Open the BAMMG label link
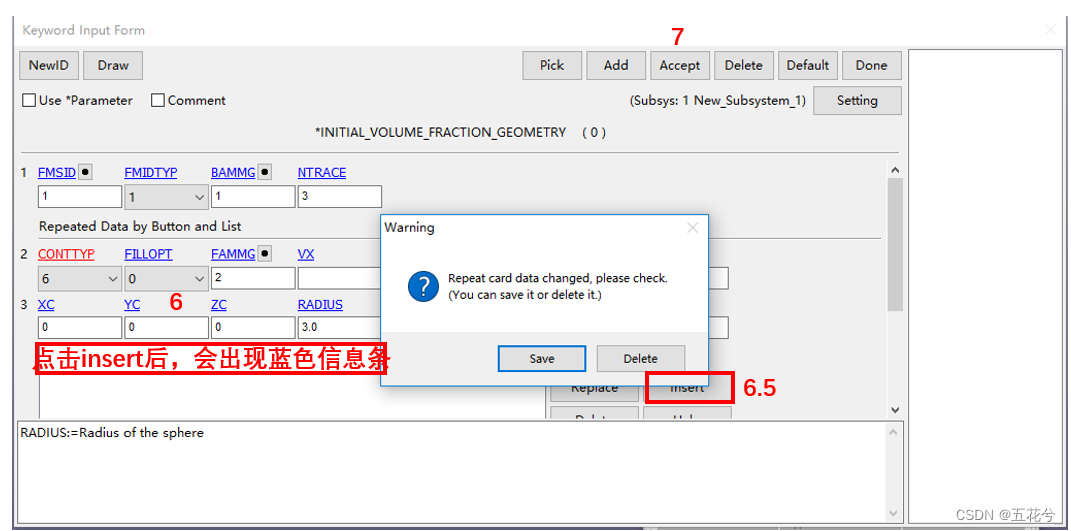This screenshot has width=1071, height=531. 233,173
